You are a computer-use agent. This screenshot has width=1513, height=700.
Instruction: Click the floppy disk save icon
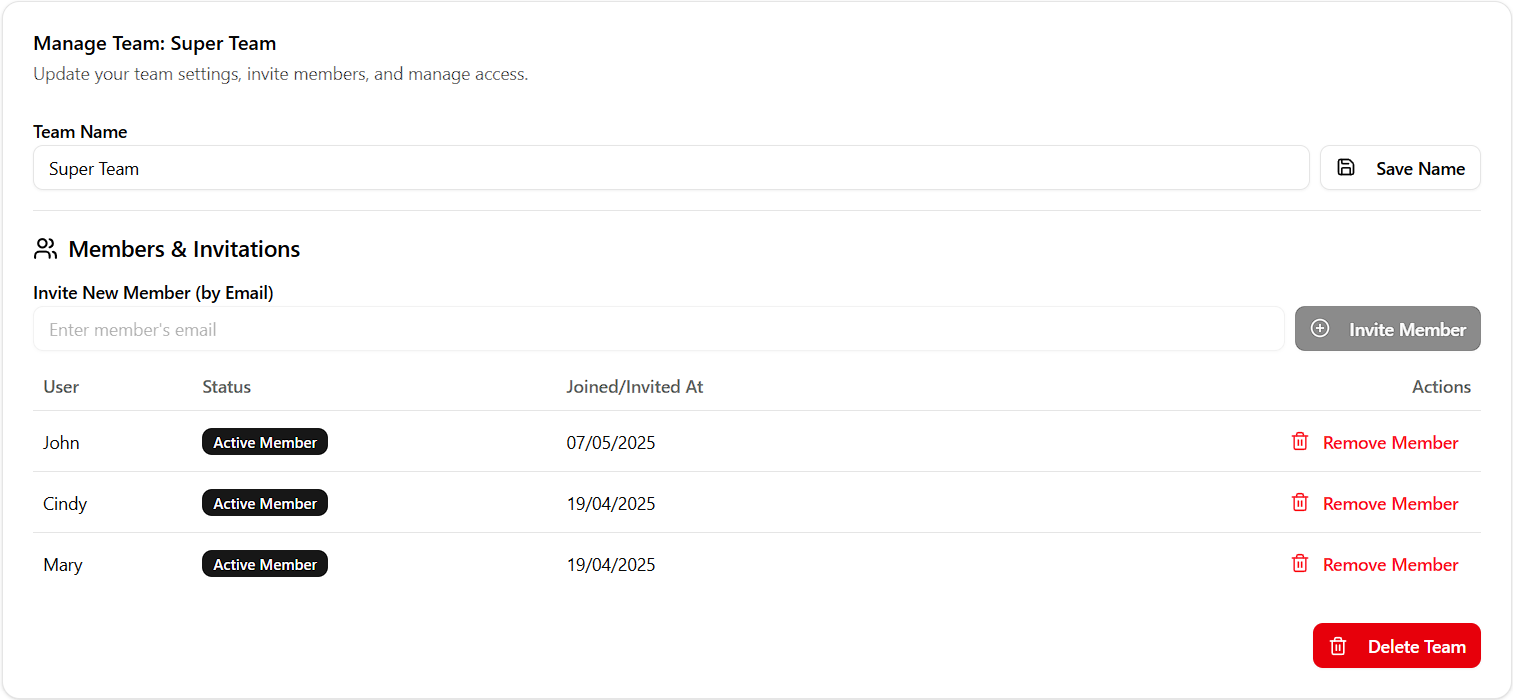(1346, 168)
